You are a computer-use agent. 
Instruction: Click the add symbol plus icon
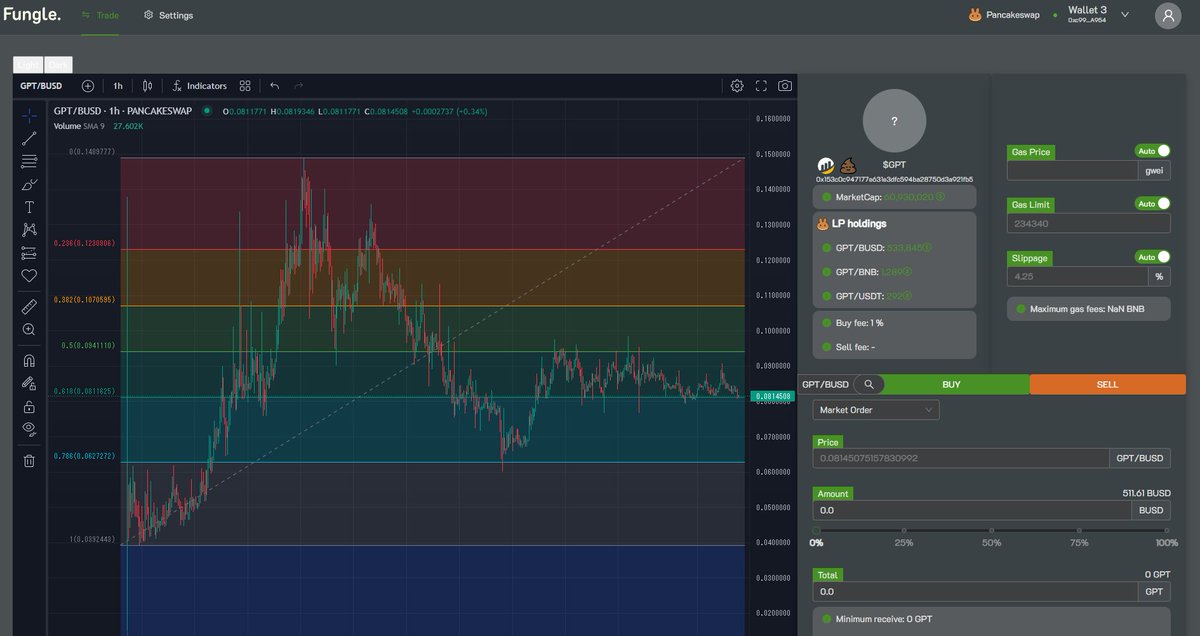(88, 86)
